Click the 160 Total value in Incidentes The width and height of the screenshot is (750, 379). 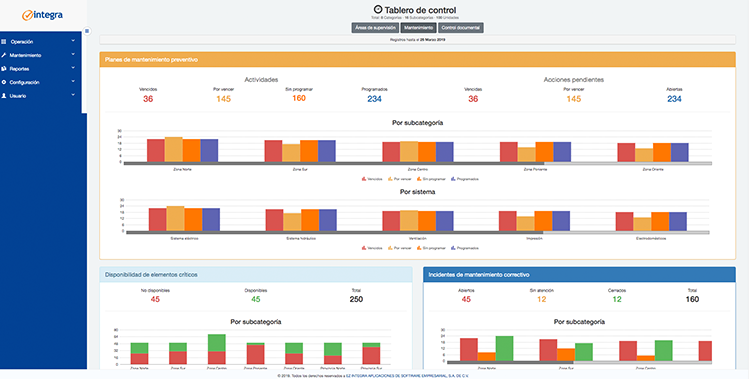(x=692, y=300)
